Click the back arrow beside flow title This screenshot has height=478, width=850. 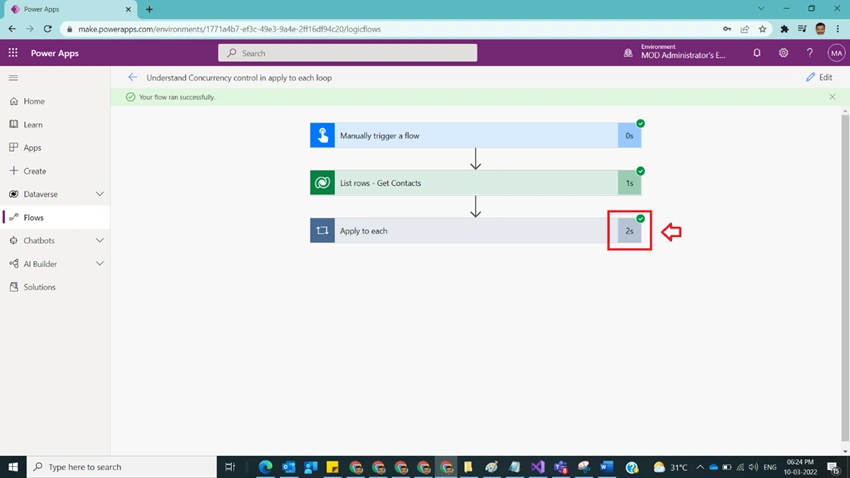[133, 77]
